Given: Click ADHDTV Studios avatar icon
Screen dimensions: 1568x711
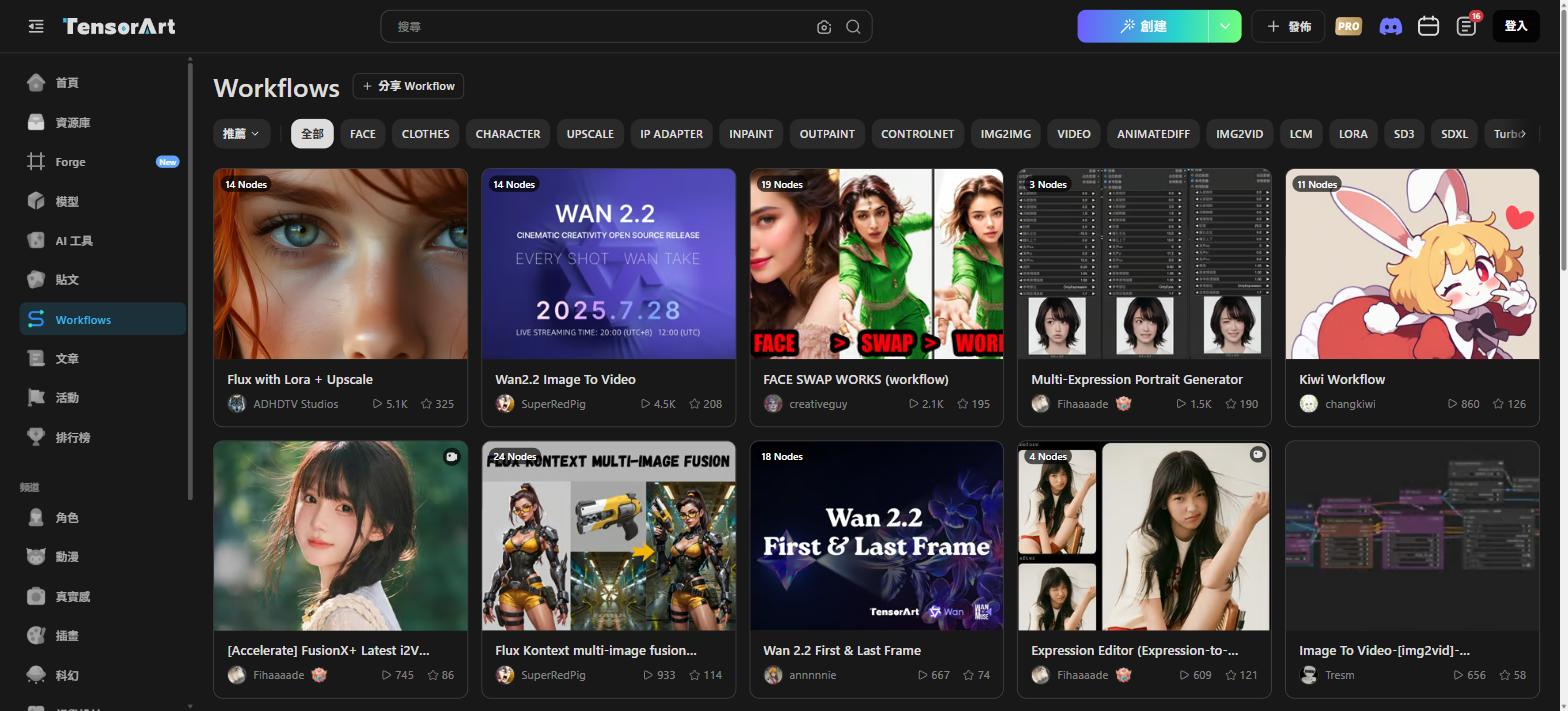Looking at the screenshot, I should tap(237, 404).
